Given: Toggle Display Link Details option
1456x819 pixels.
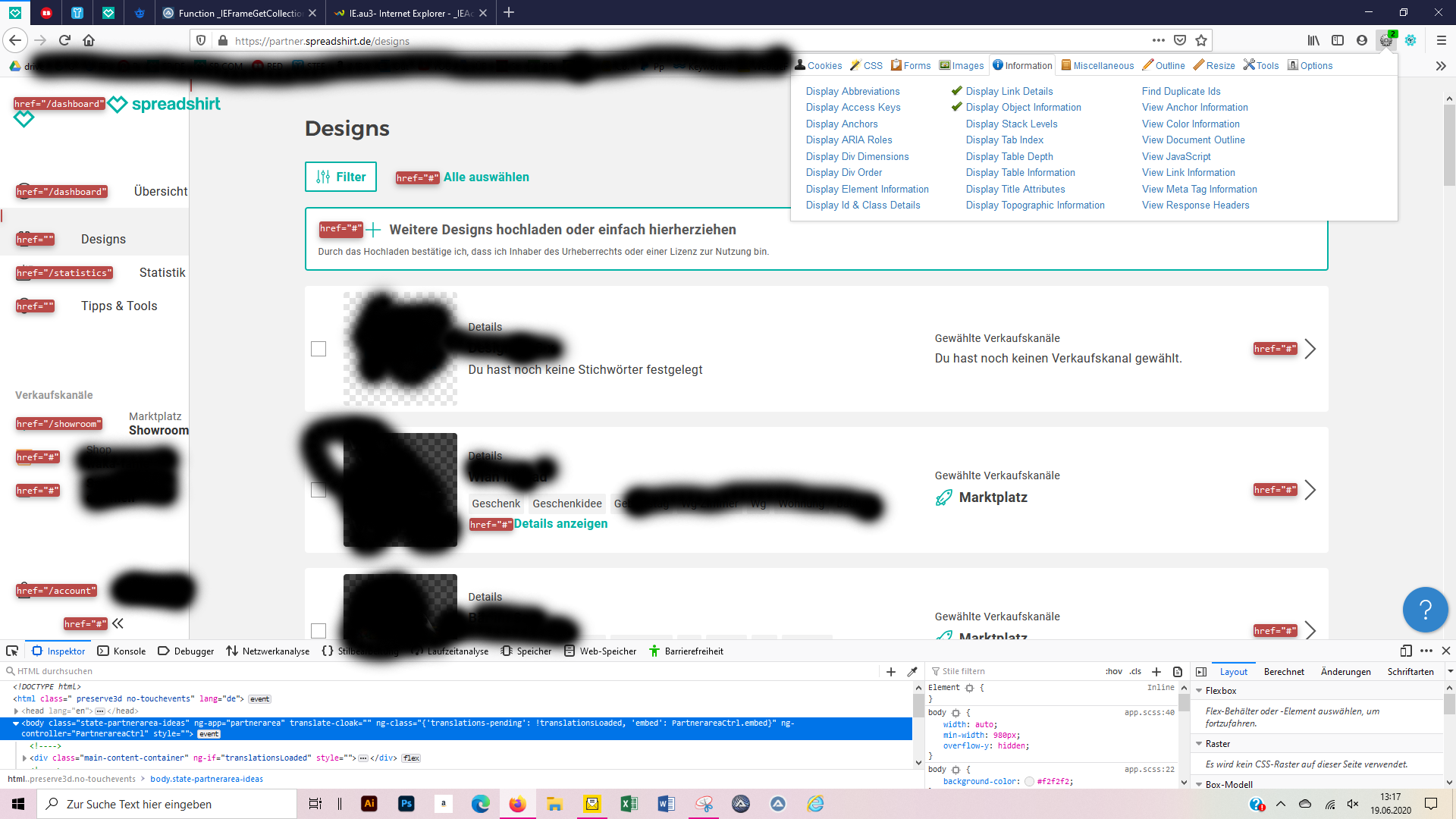Looking at the screenshot, I should [1009, 91].
